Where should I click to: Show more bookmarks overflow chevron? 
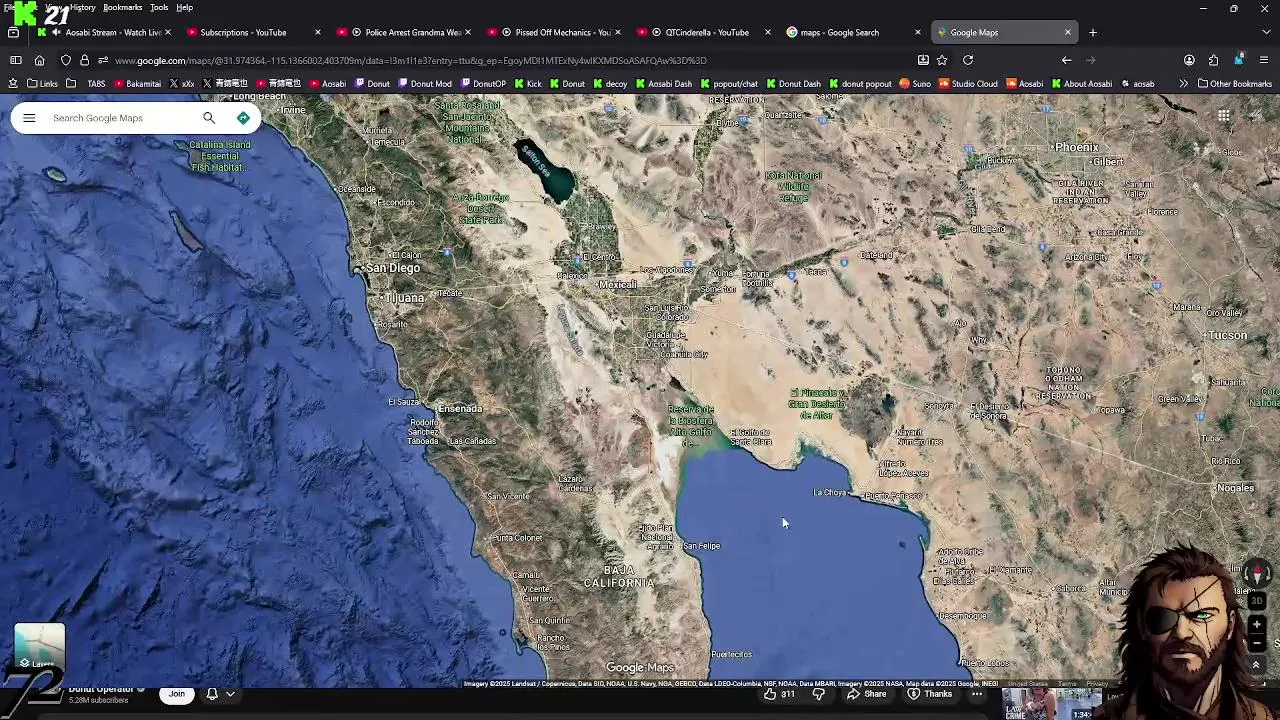[x=1183, y=84]
